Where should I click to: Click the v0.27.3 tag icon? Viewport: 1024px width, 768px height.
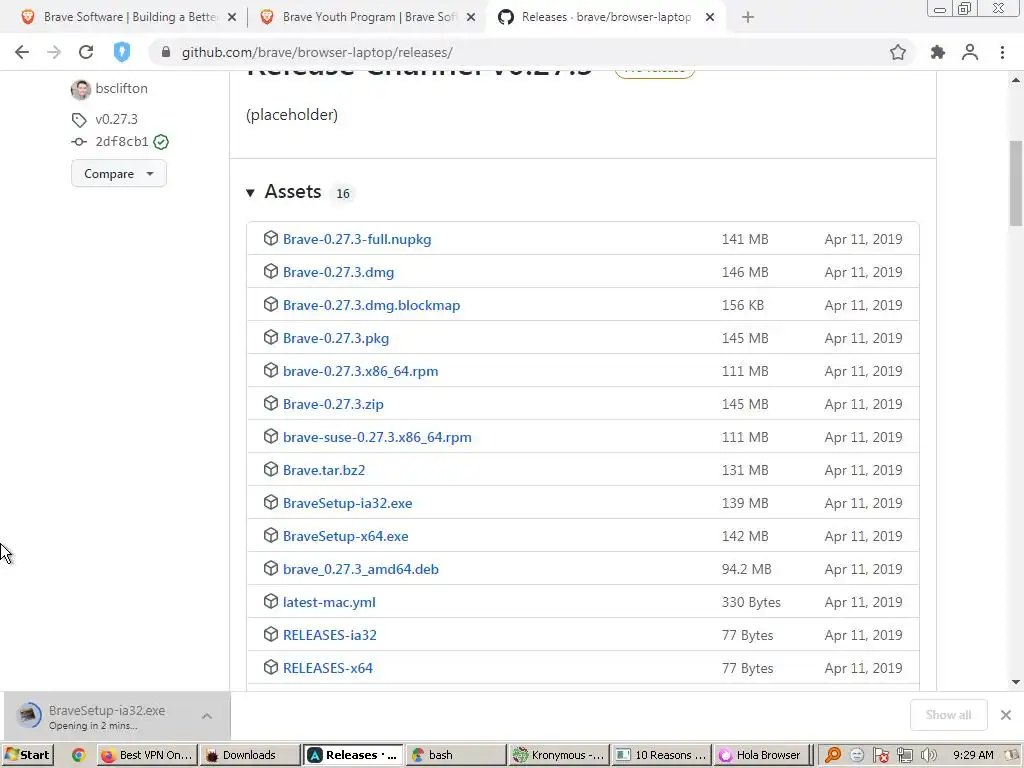[79, 120]
